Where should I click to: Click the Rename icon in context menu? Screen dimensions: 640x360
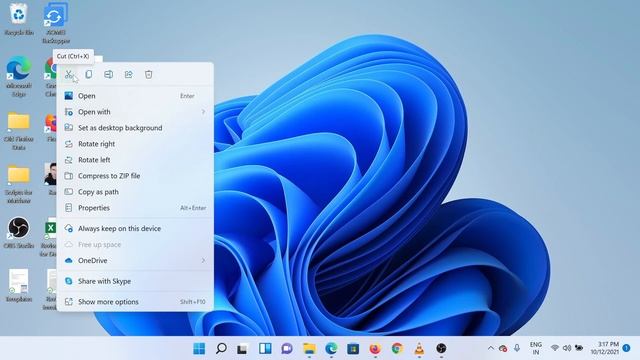109,74
